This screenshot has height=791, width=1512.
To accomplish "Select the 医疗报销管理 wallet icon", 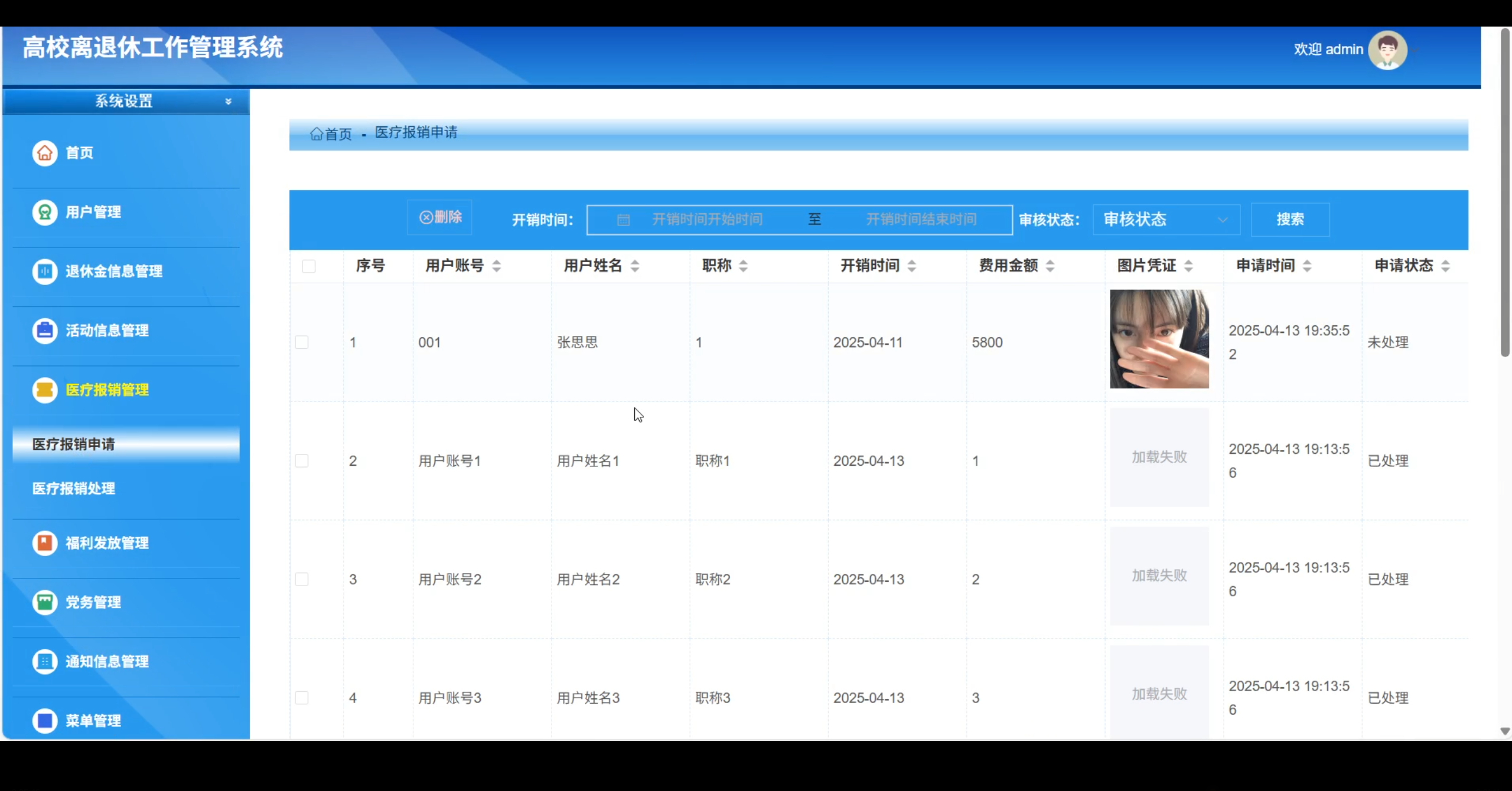I will coord(44,390).
